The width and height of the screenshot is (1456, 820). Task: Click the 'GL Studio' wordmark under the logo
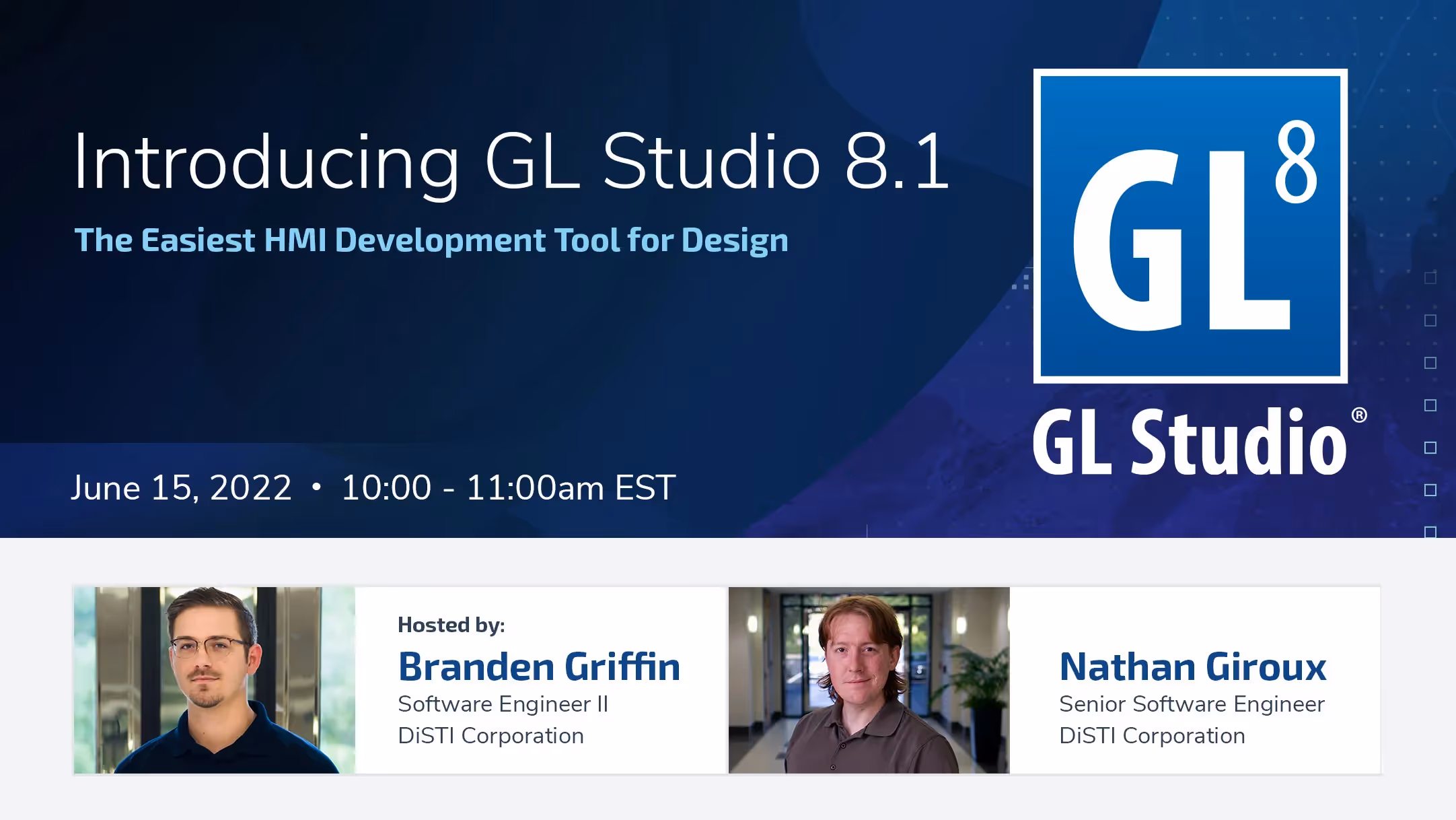1190,442
